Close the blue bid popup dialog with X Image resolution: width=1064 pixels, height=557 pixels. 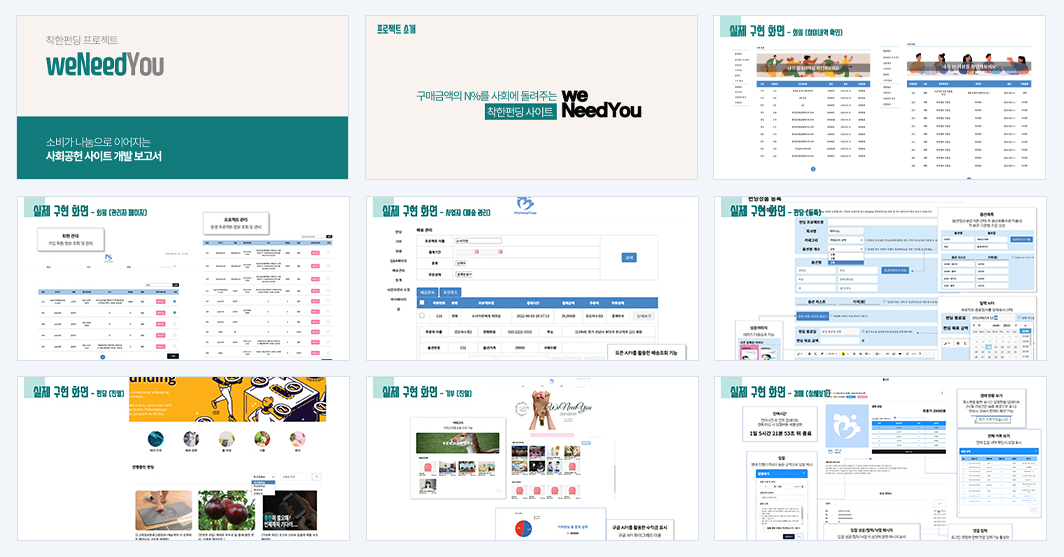click(805, 474)
